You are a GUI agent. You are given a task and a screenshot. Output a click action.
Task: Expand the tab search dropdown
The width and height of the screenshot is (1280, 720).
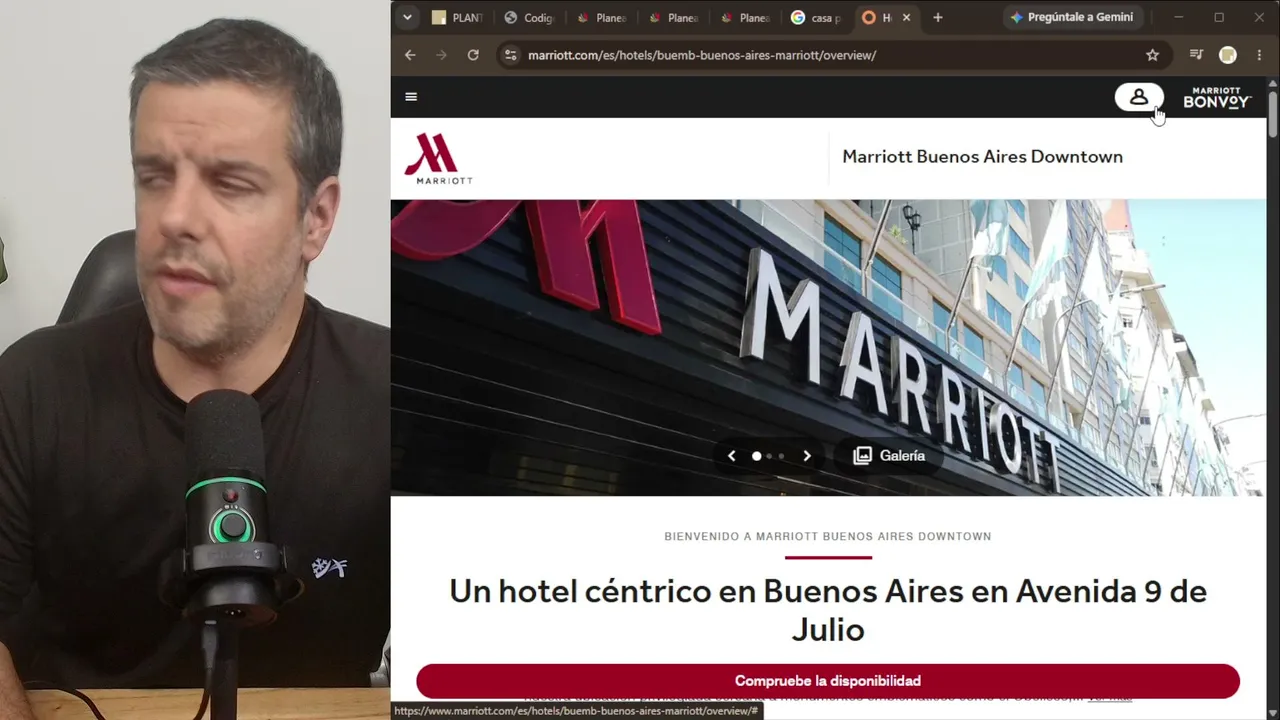(407, 17)
